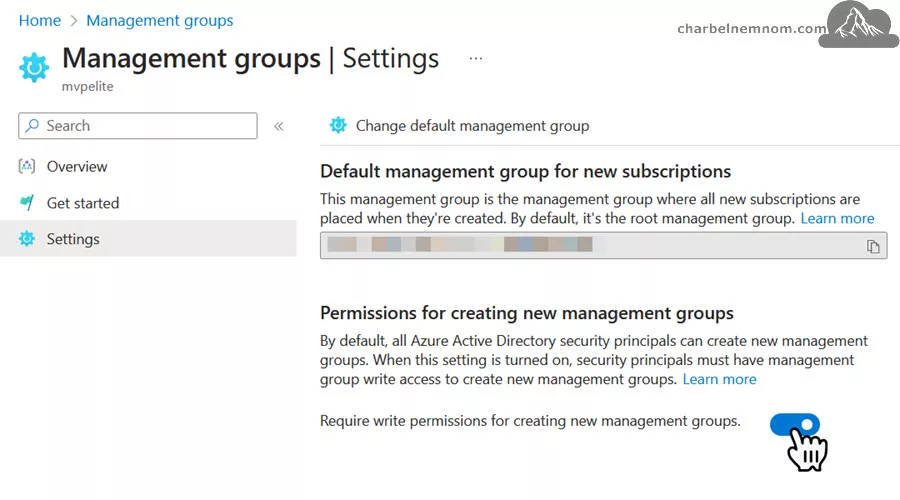
Task: Click the magnifying glass search icon
Action: (x=32, y=126)
